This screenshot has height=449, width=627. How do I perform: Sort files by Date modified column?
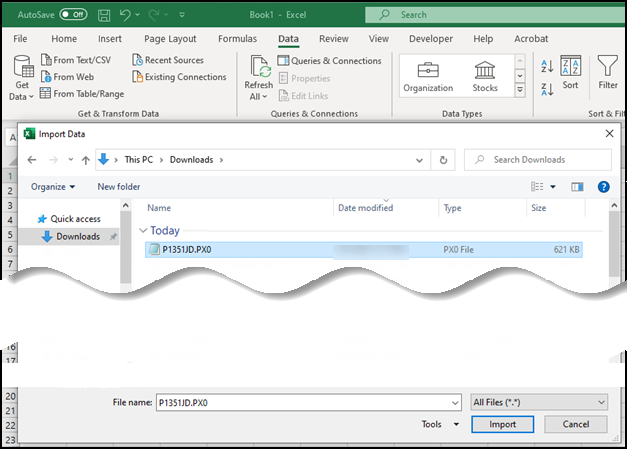(x=365, y=208)
